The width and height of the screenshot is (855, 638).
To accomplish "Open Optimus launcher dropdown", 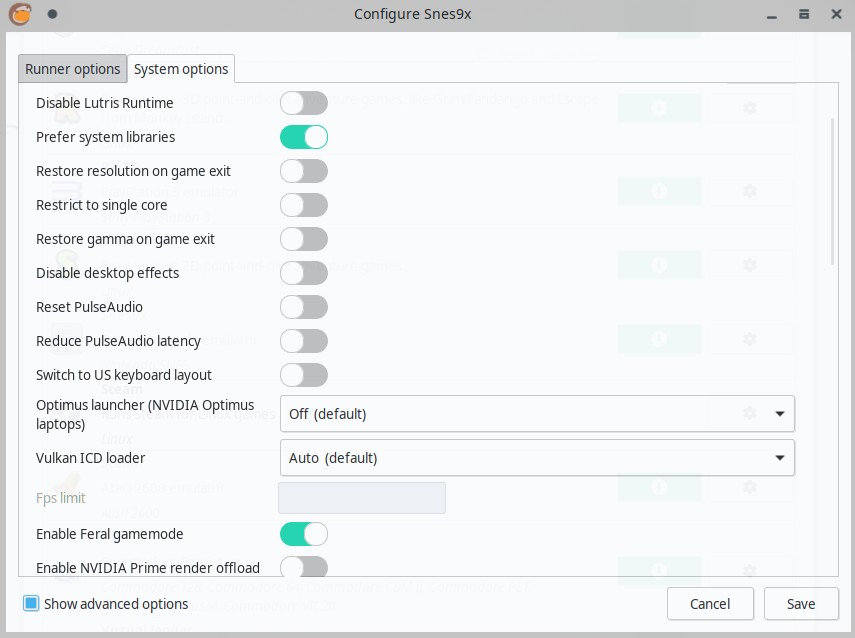I will (537, 414).
